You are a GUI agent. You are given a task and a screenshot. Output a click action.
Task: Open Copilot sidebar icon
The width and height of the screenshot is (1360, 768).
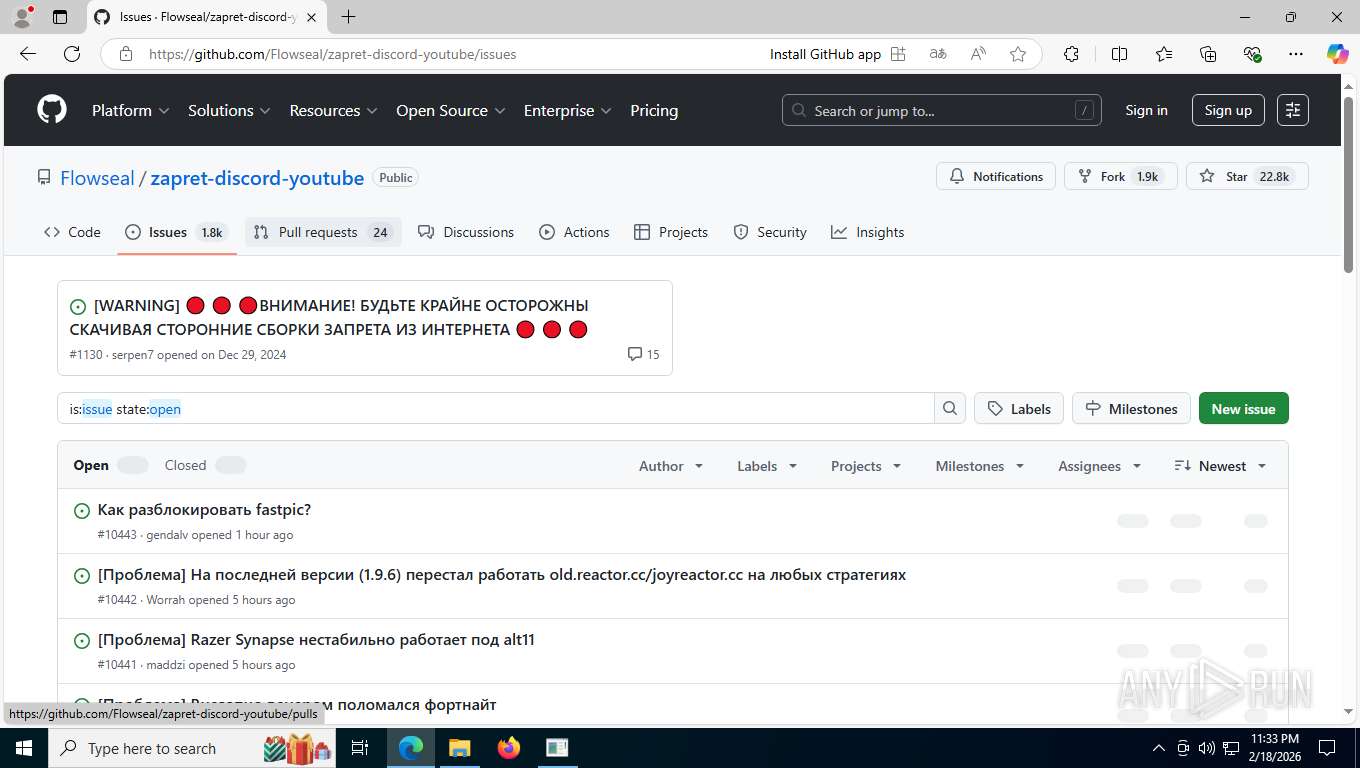click(x=1337, y=54)
